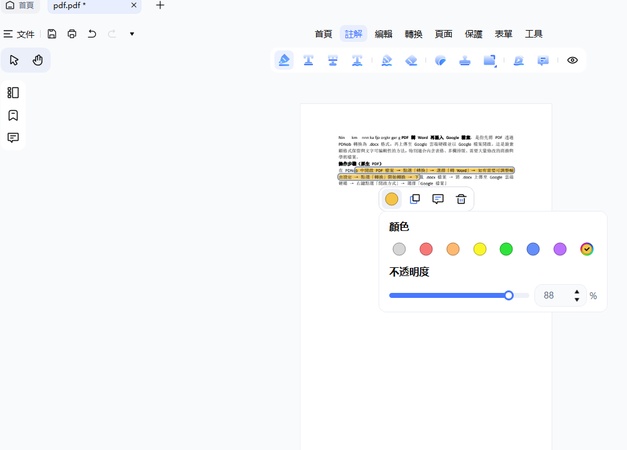The image size is (627, 450).
Task: Open the 文件 menu
Action: [x=19, y=34]
